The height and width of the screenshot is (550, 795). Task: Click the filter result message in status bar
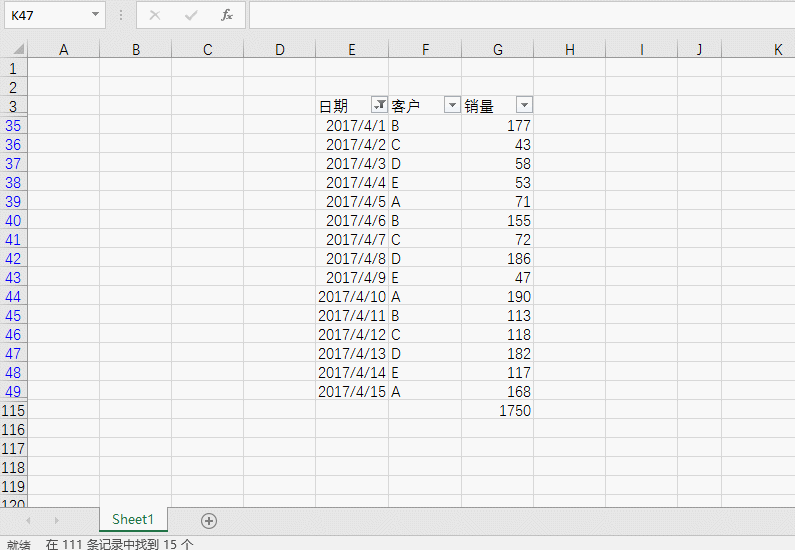119,544
